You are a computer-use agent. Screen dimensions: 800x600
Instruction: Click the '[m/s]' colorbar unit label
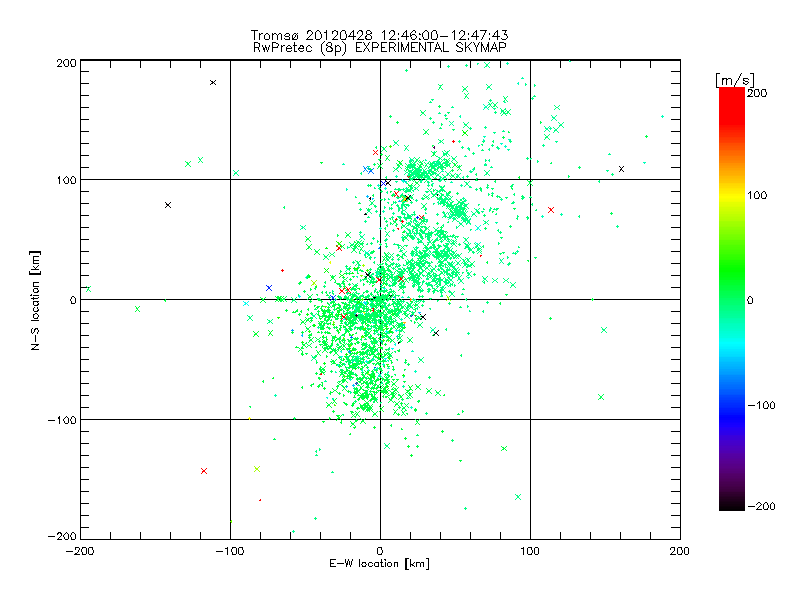pyautogui.click(x=734, y=80)
